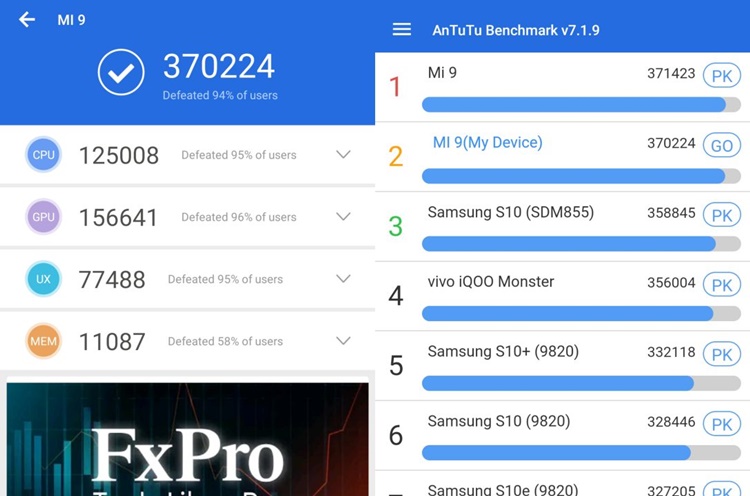Screen dimensions: 750x496
Task: Expand the UX score details chevron
Action: (x=343, y=279)
